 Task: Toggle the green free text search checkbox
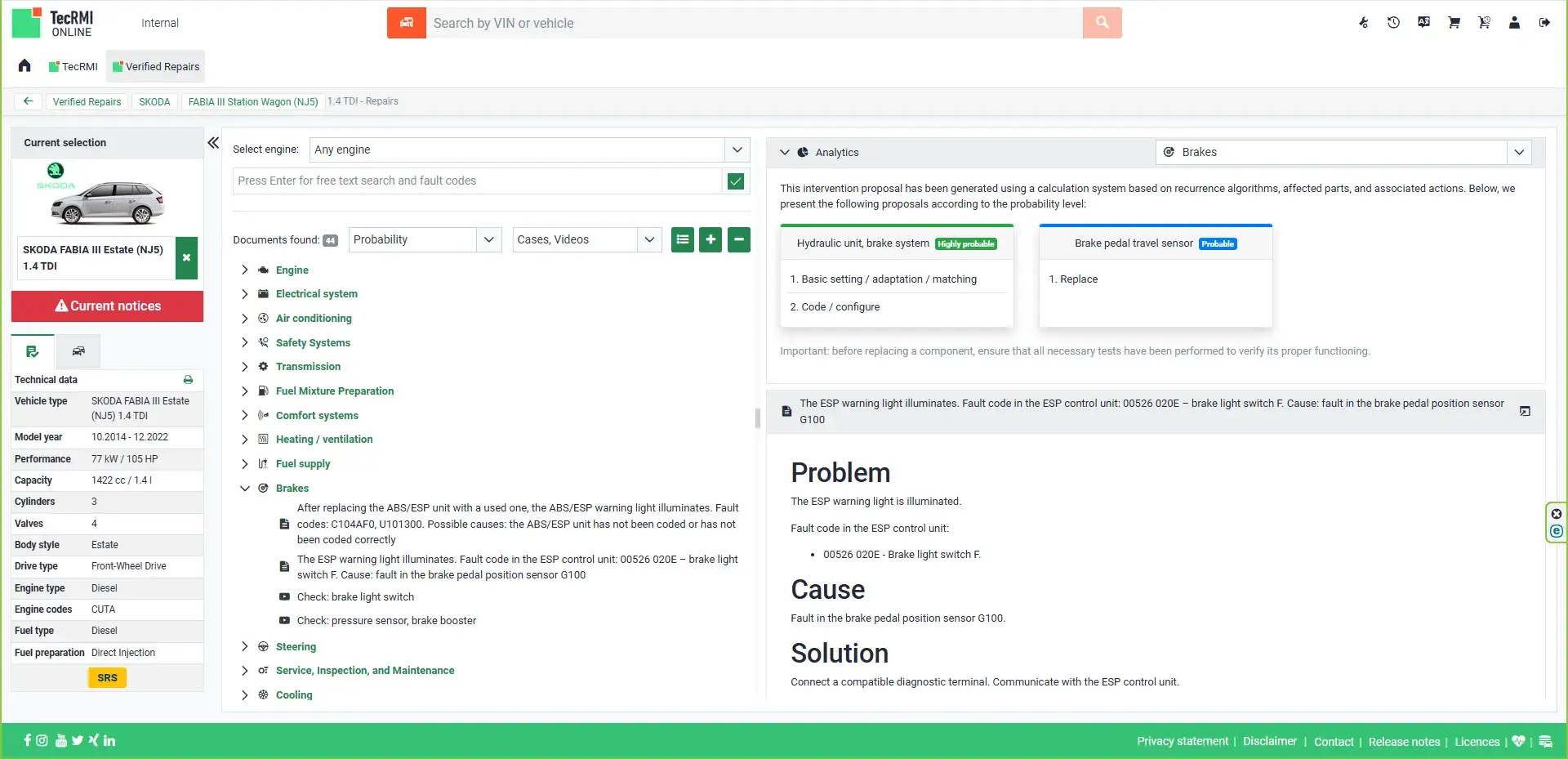pos(736,181)
